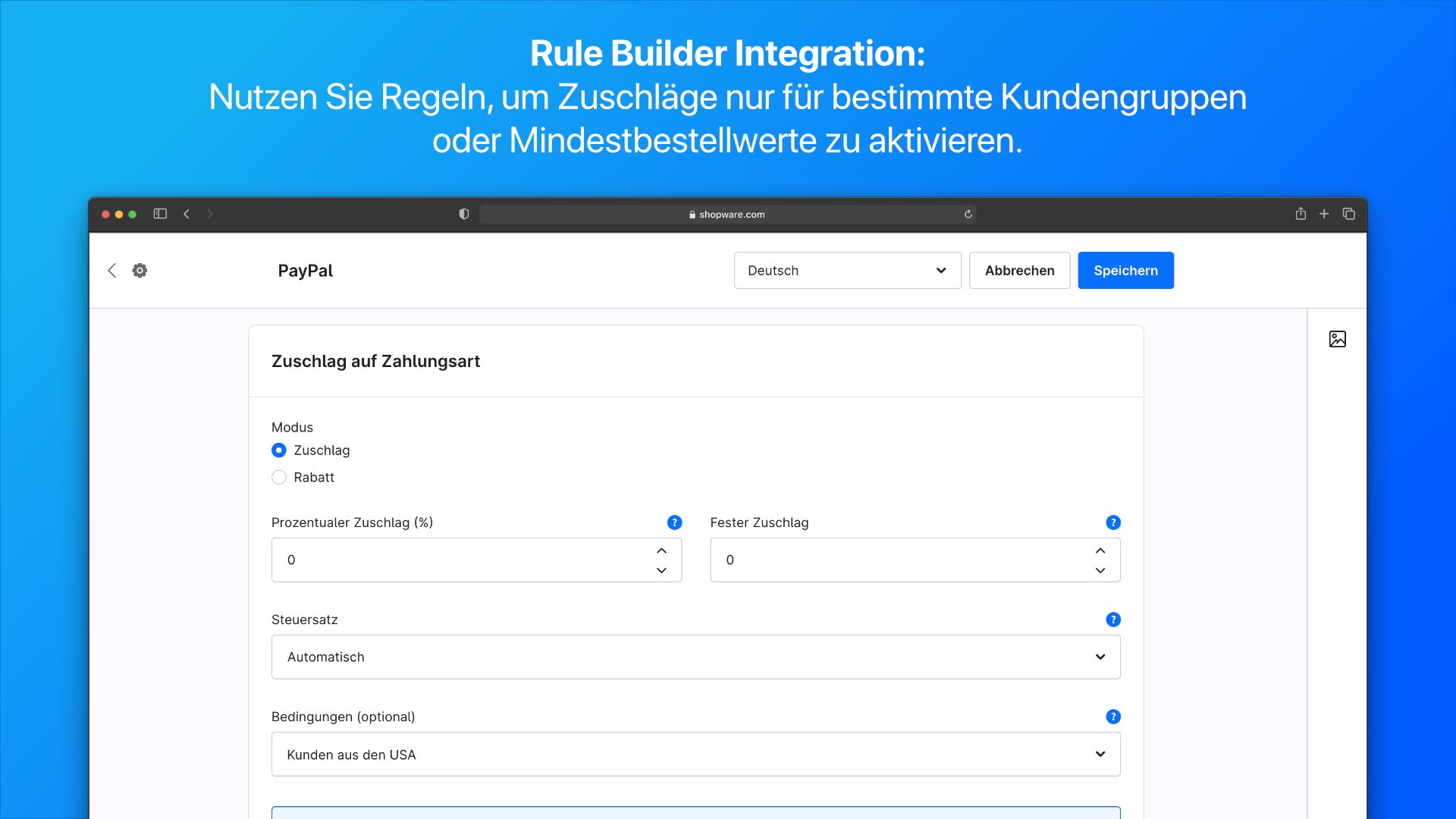Click the Modus label

pos(292,428)
